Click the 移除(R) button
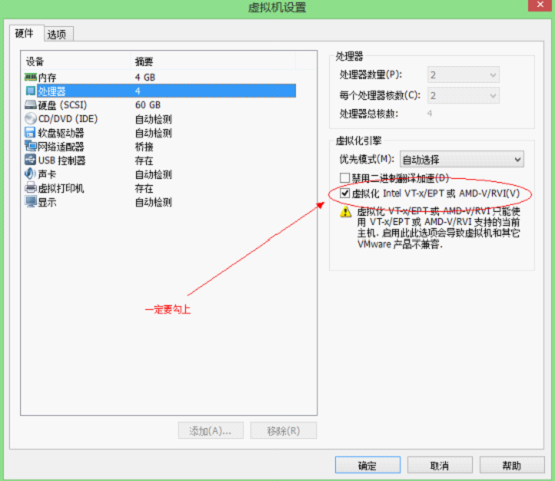 tap(283, 431)
